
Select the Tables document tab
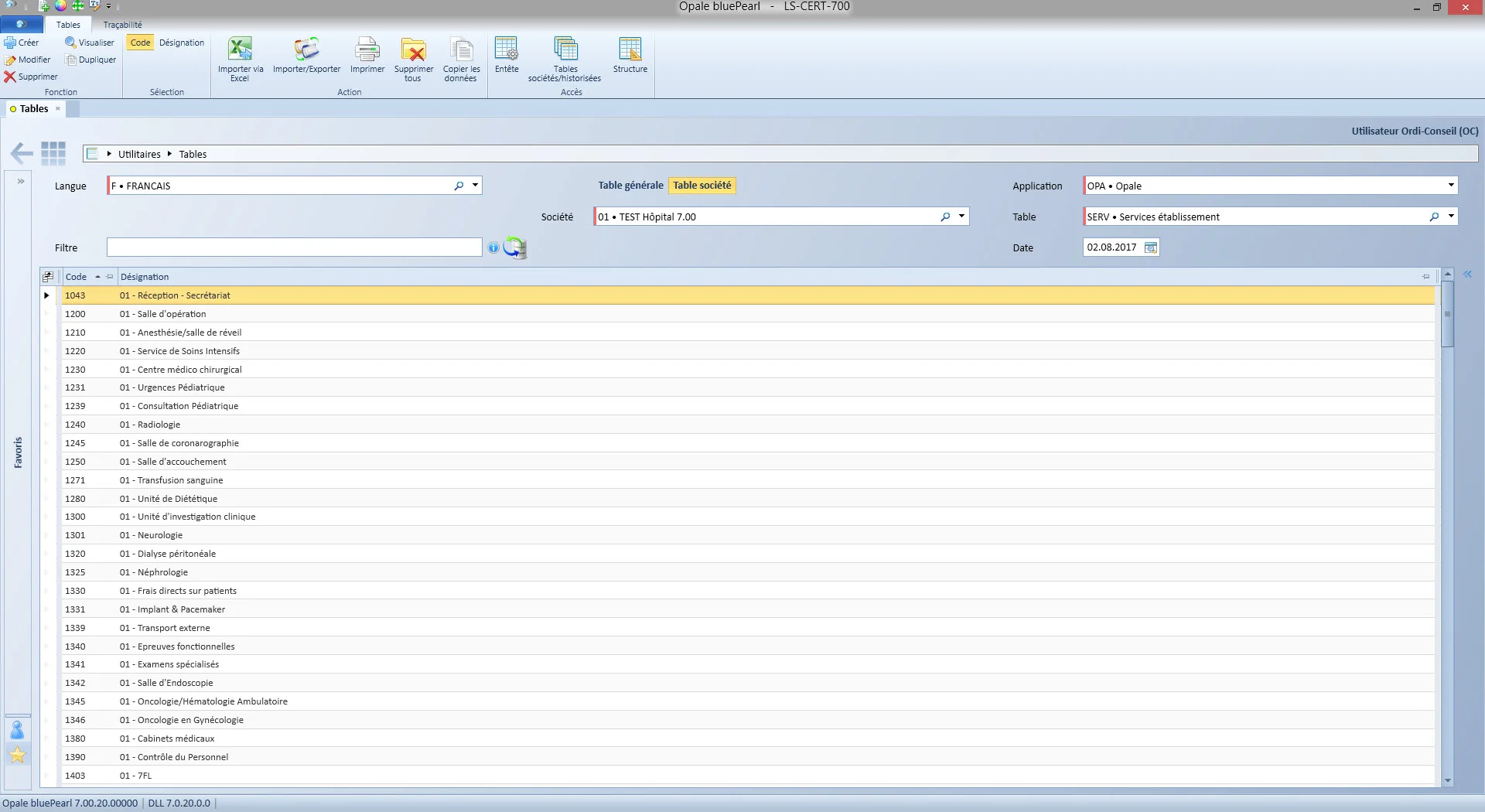34,109
